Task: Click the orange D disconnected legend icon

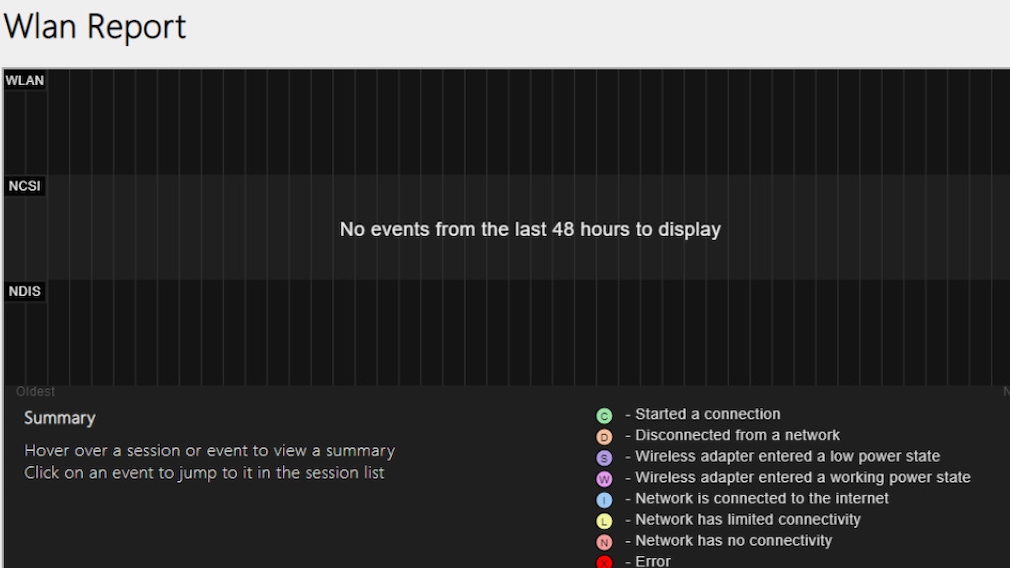Action: [604, 436]
